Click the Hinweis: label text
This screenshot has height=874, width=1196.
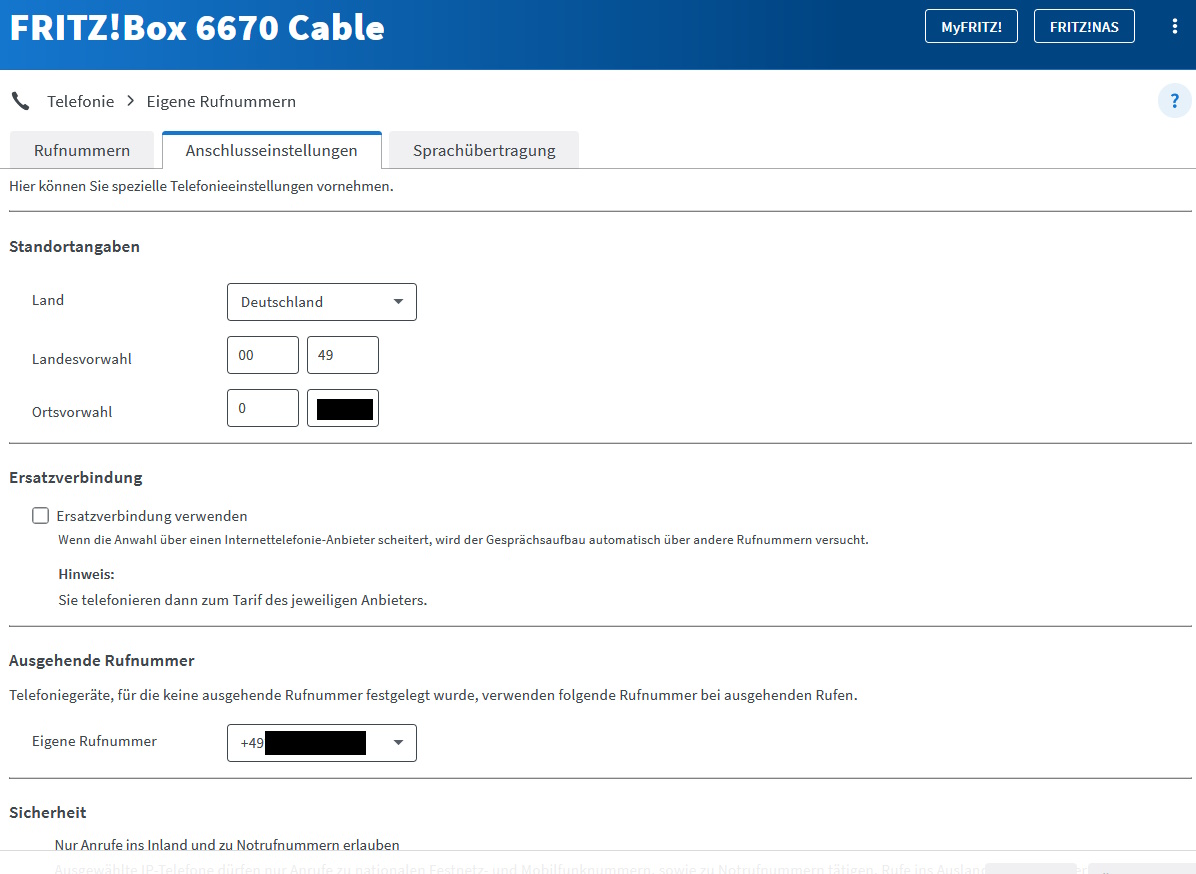pos(86,574)
